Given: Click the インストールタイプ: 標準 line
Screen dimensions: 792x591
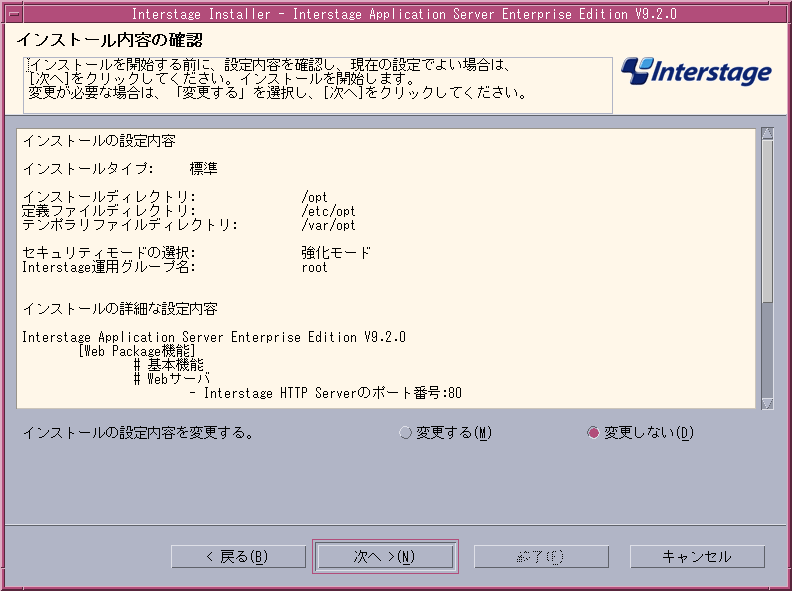Looking at the screenshot, I should point(120,169).
